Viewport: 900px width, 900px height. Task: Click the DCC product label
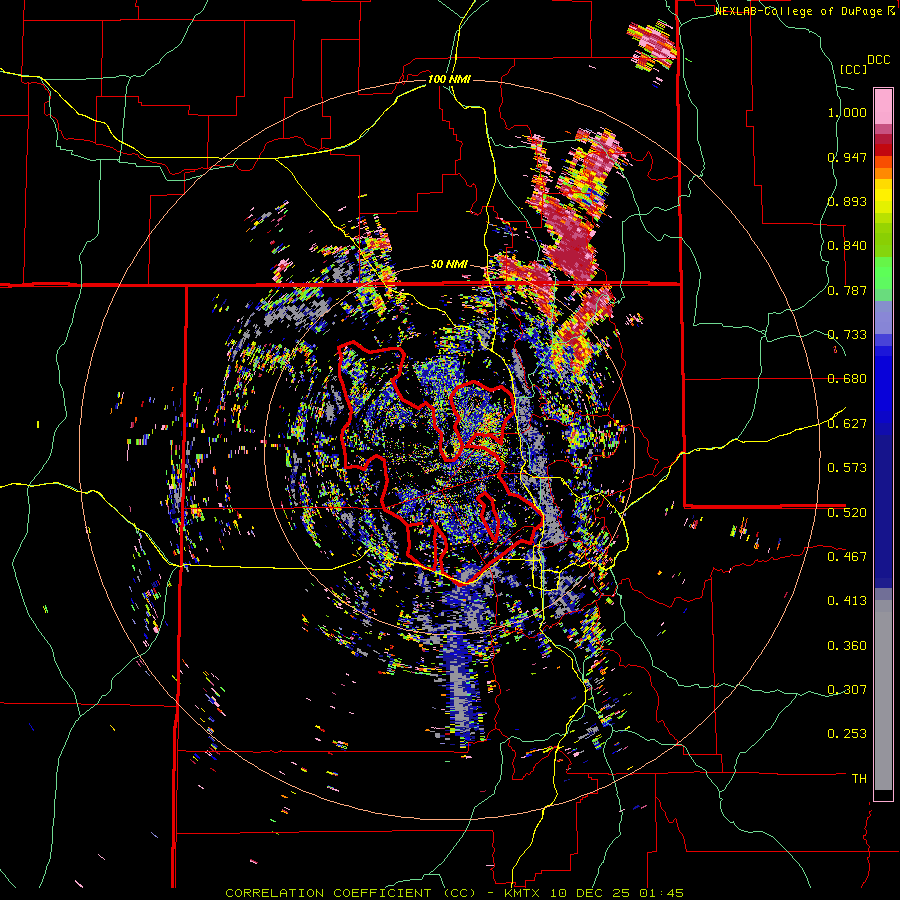(x=879, y=60)
